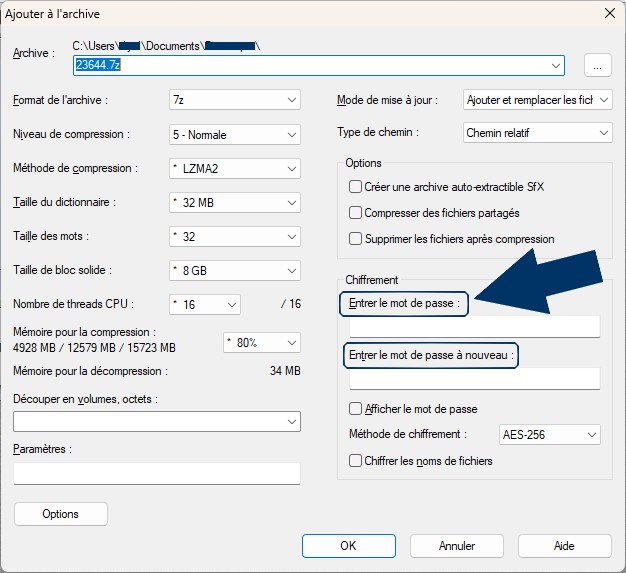626x573 pixels.
Task: Click the Paramètres text field
Action: (x=157, y=474)
